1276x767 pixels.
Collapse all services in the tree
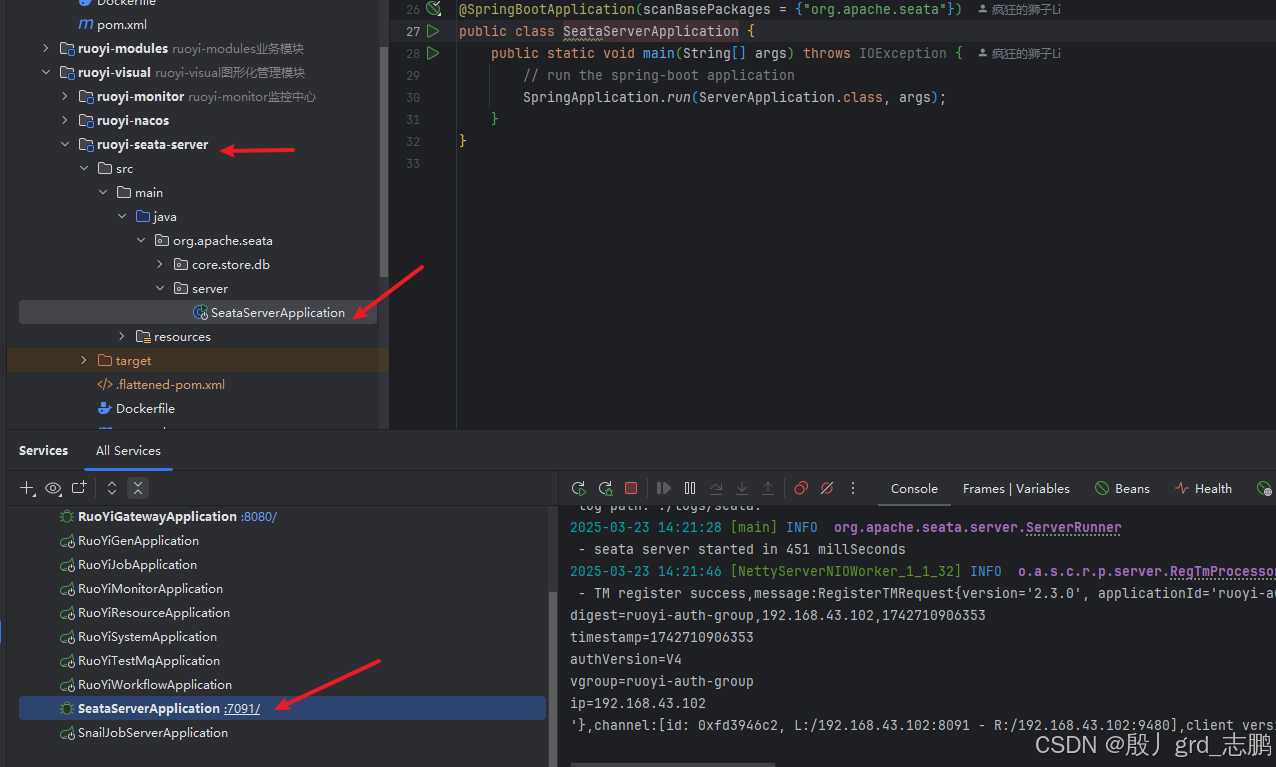138,488
